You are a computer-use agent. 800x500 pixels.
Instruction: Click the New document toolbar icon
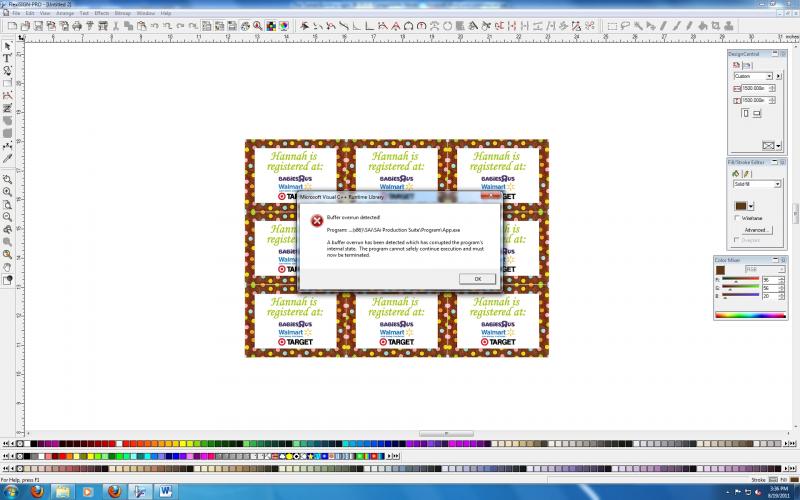click(12, 26)
